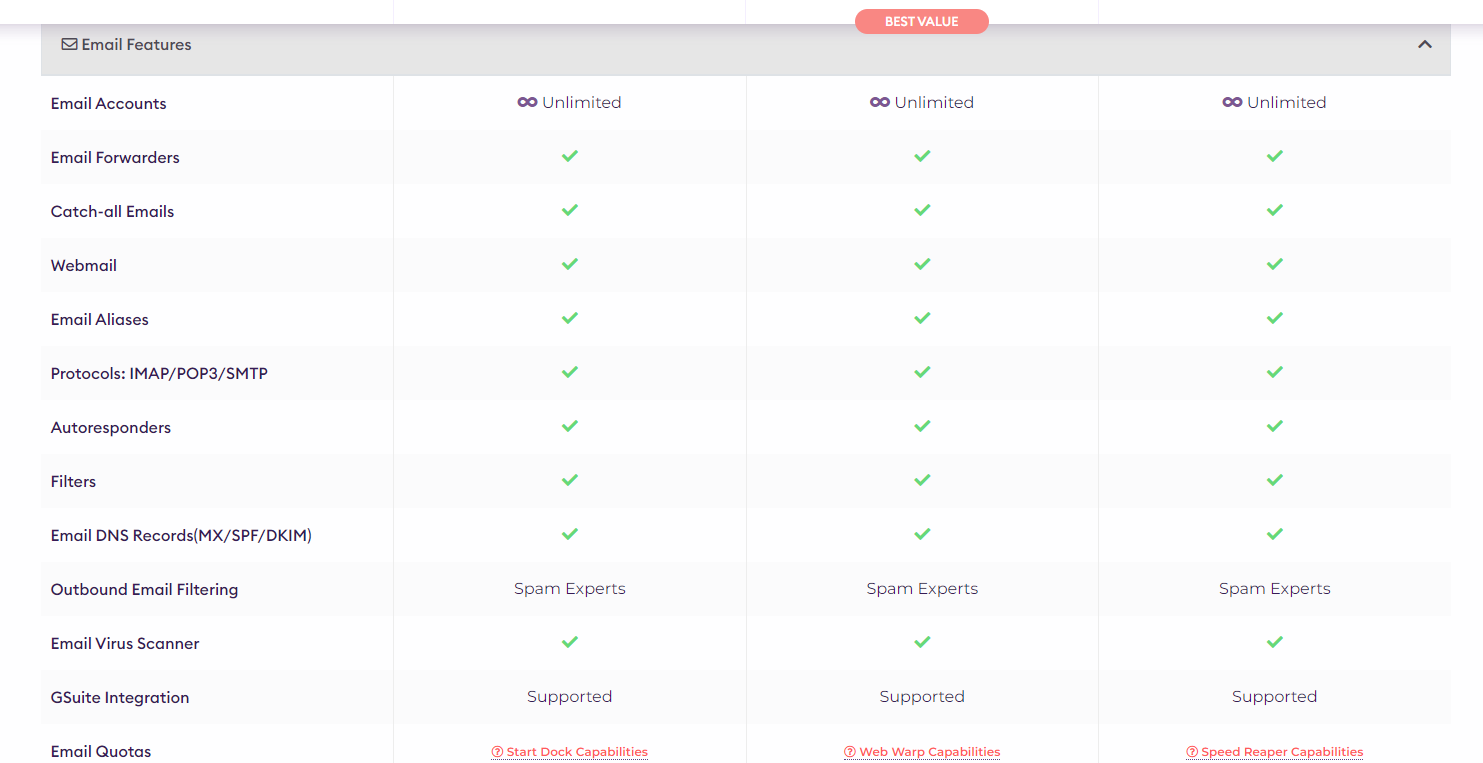Viewport: 1483px width, 763px height.
Task: Click the green check for Webmail in first column
Action: tap(570, 264)
